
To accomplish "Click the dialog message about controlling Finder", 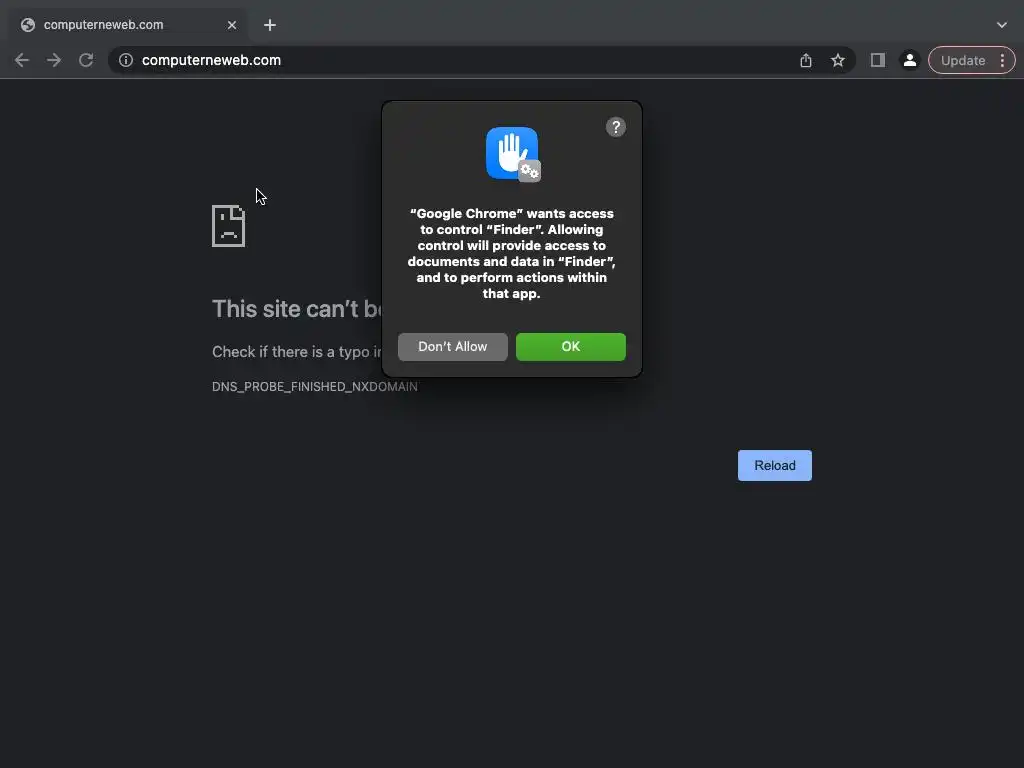I will coord(511,253).
